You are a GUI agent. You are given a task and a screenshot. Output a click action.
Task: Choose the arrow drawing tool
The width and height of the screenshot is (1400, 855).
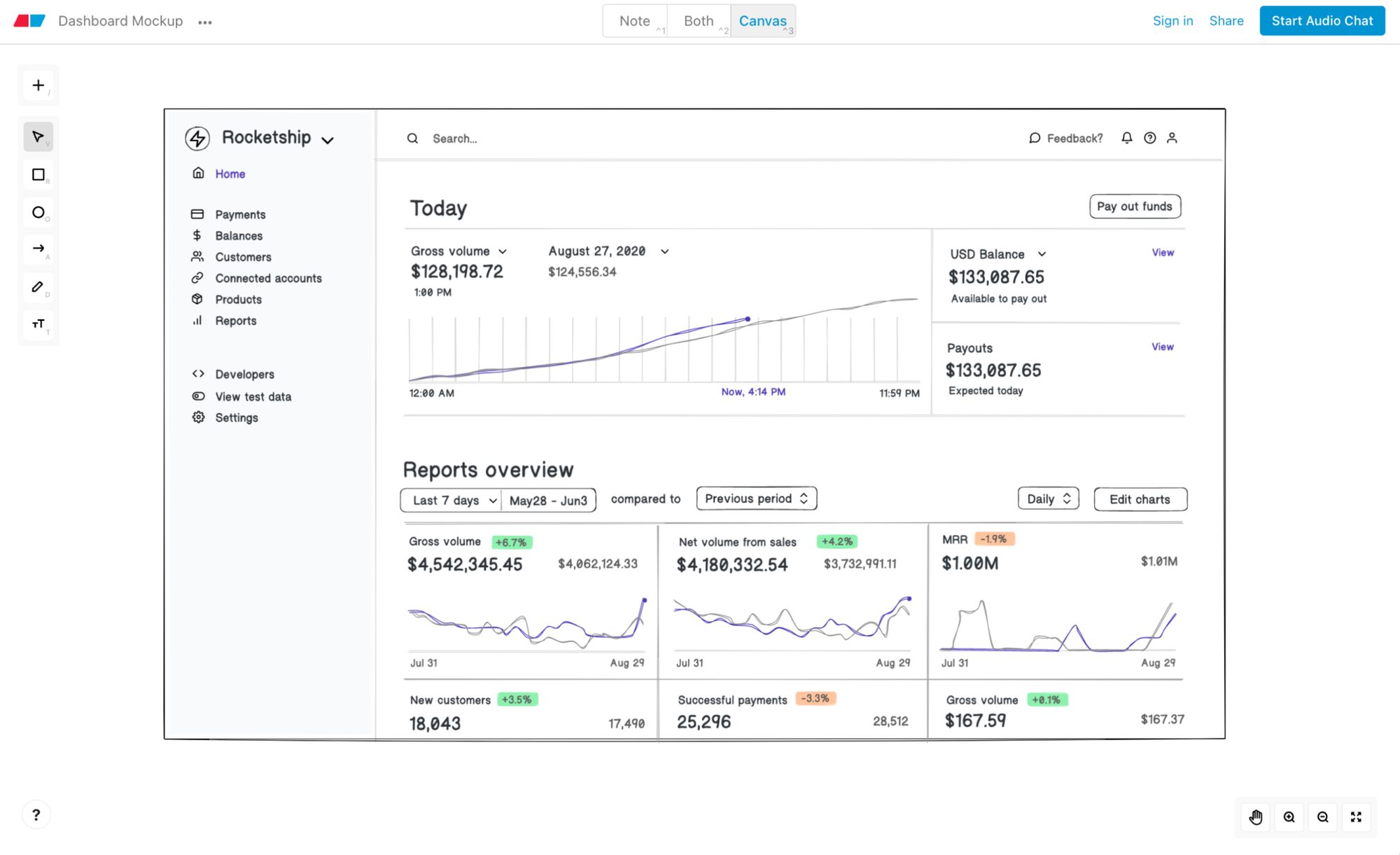[38, 249]
